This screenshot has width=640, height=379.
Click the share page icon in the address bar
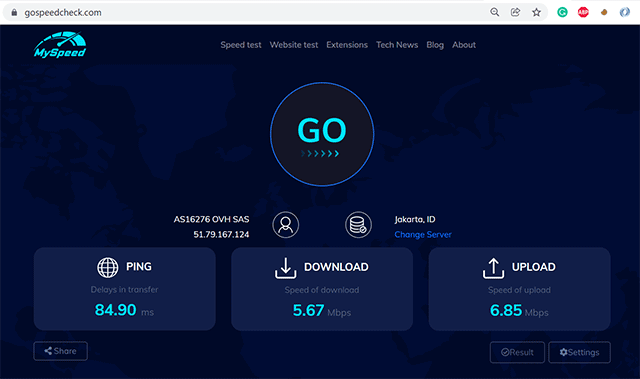click(516, 12)
